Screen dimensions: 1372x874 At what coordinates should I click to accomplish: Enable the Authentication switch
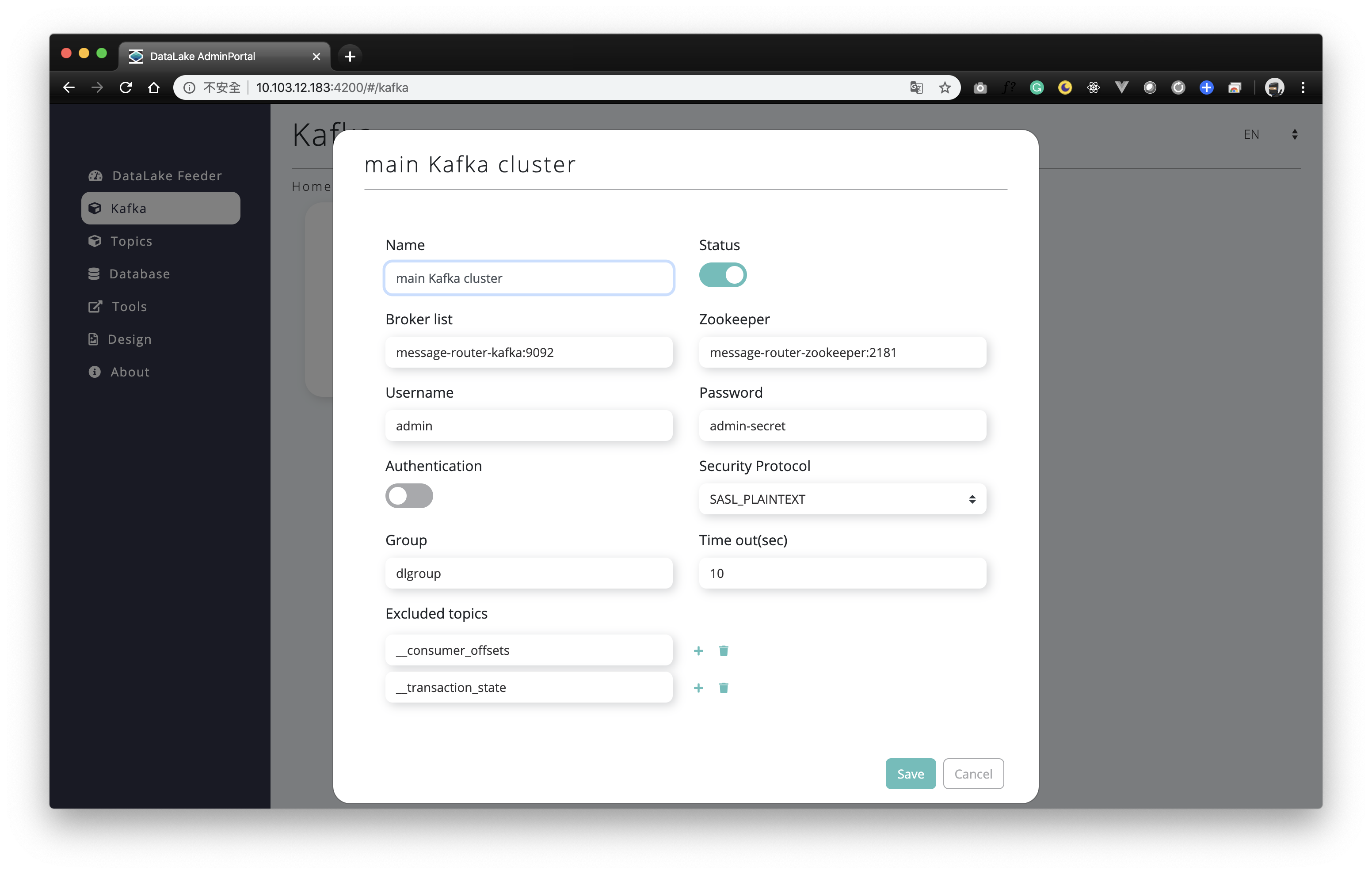(x=409, y=496)
